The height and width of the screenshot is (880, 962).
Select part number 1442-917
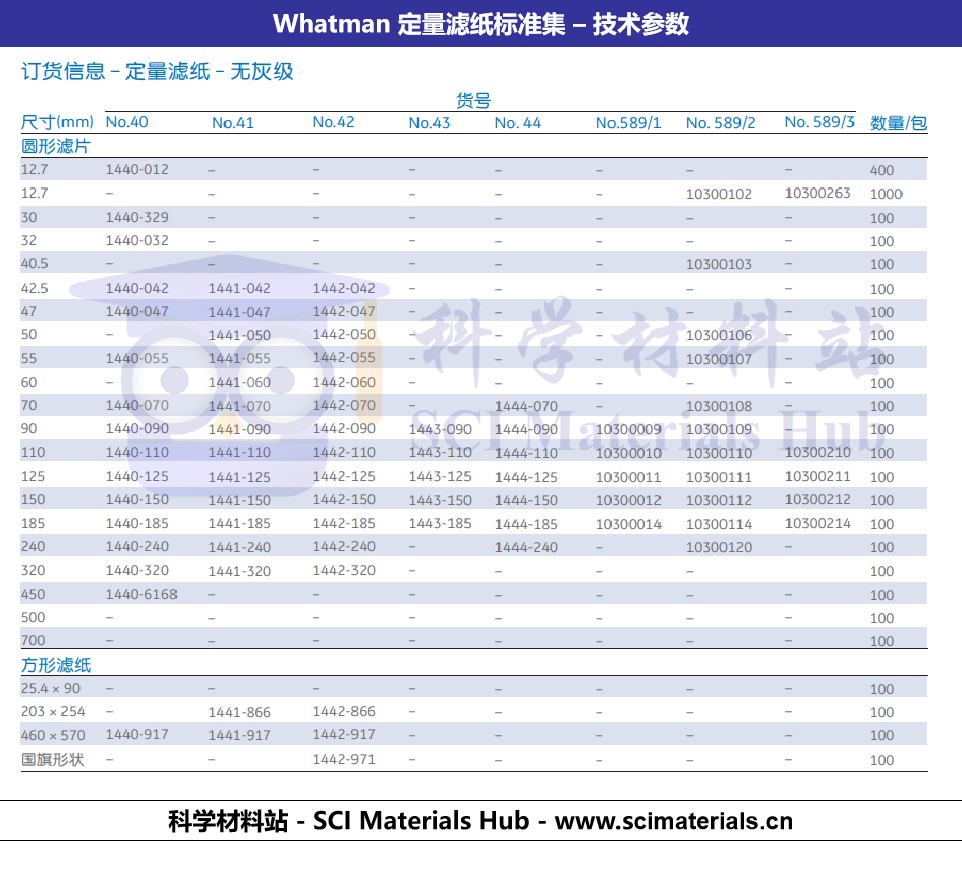[344, 735]
